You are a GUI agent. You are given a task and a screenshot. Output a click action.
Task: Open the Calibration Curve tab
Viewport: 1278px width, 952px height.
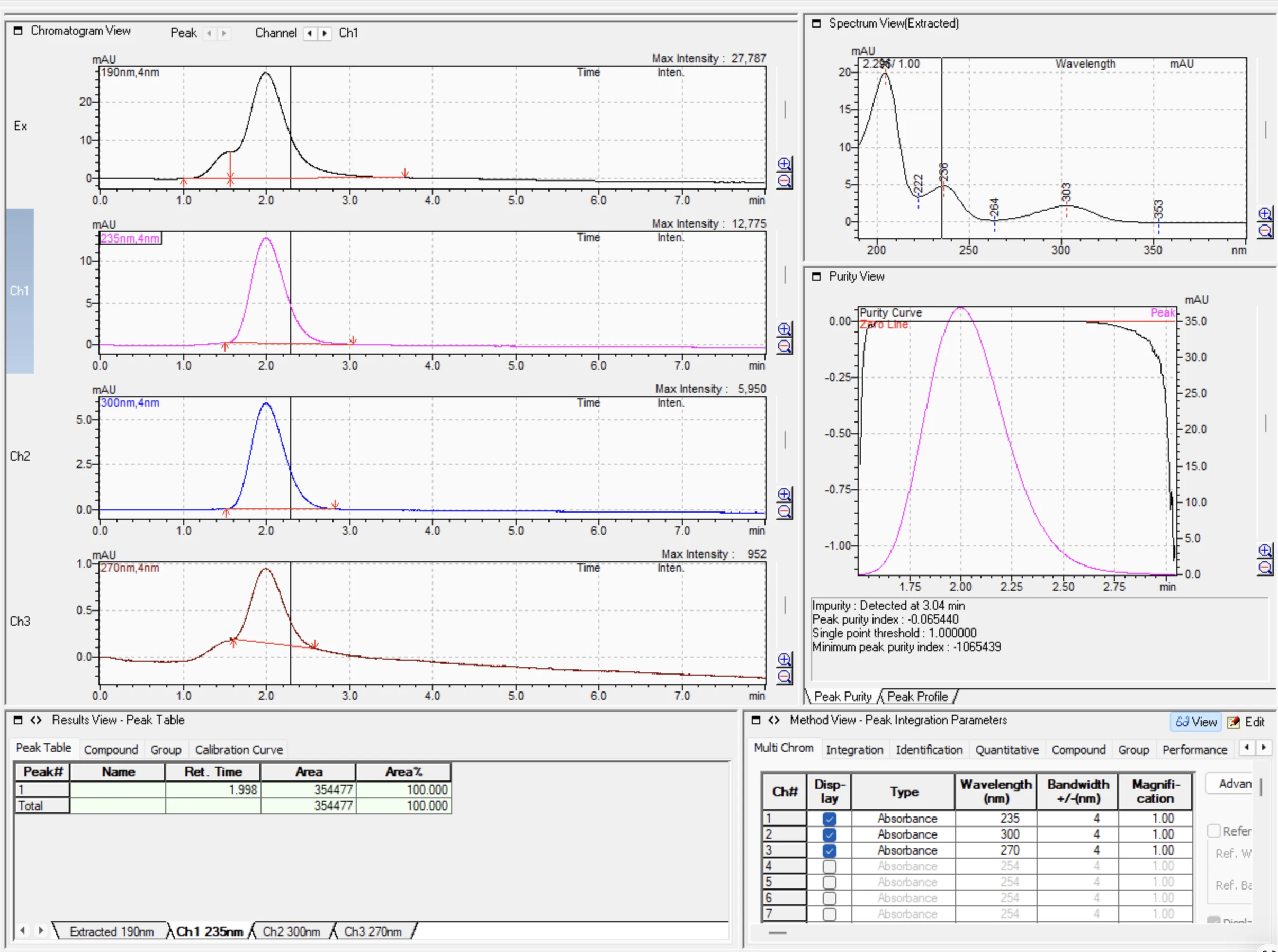(239, 750)
